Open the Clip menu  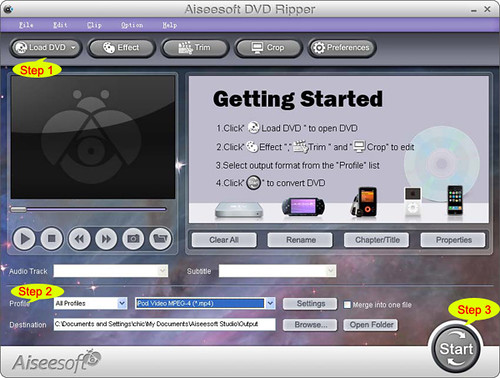click(94, 25)
